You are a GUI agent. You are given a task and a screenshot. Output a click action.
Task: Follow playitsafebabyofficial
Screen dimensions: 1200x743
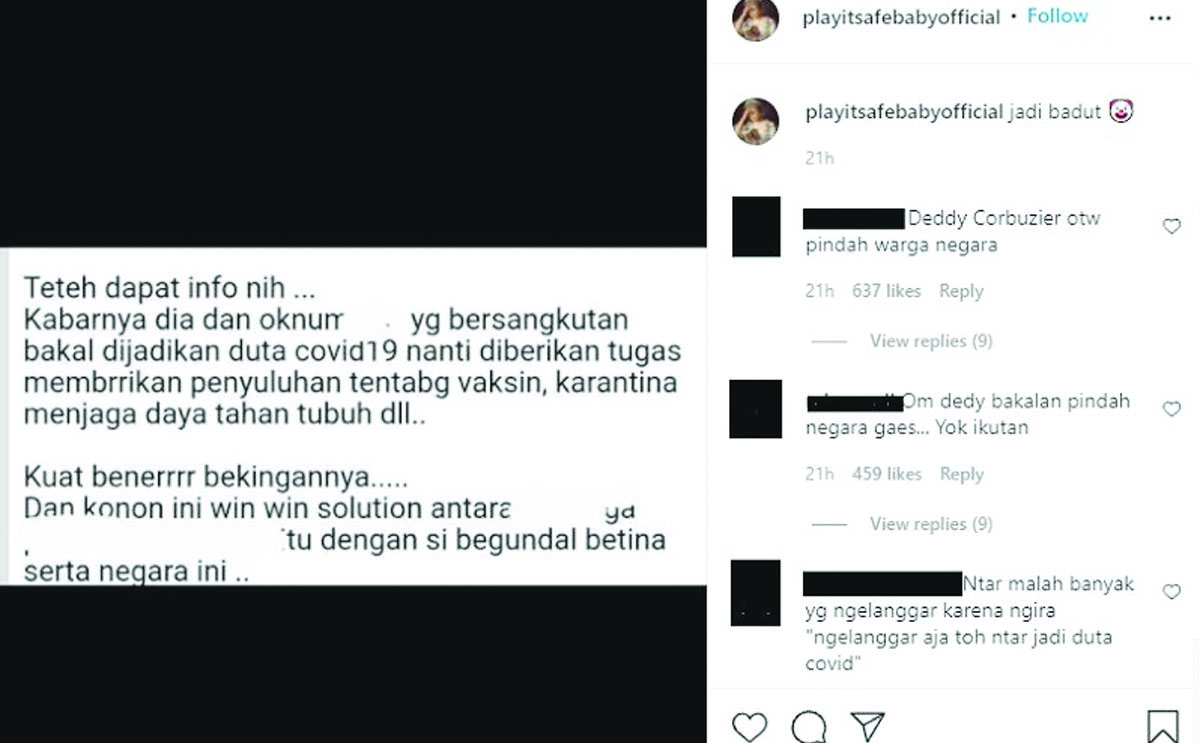(x=1057, y=17)
